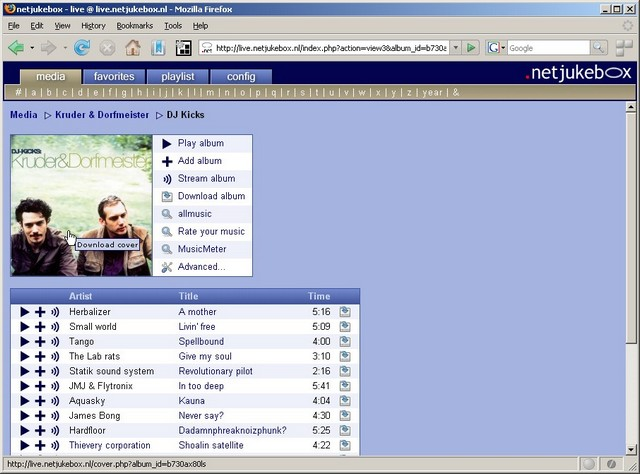Screen dimensions: 640x474
Task: Click album cover to download cover
Action: coord(81,205)
